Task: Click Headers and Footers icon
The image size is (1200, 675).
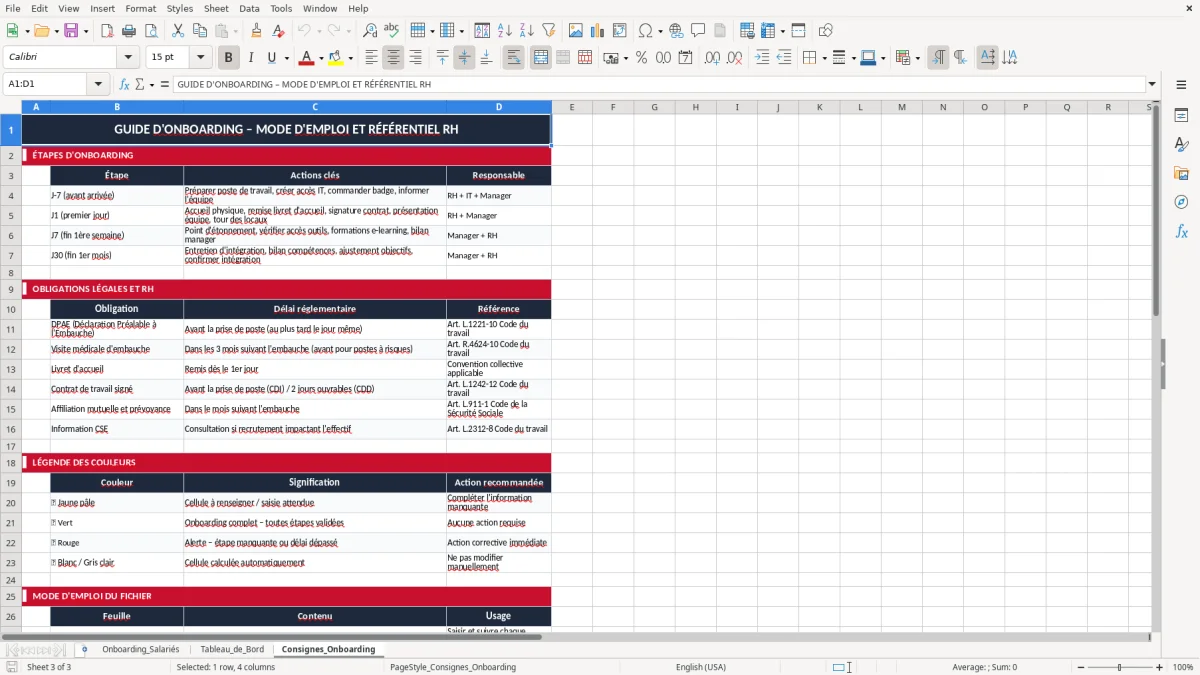Action: [720, 31]
